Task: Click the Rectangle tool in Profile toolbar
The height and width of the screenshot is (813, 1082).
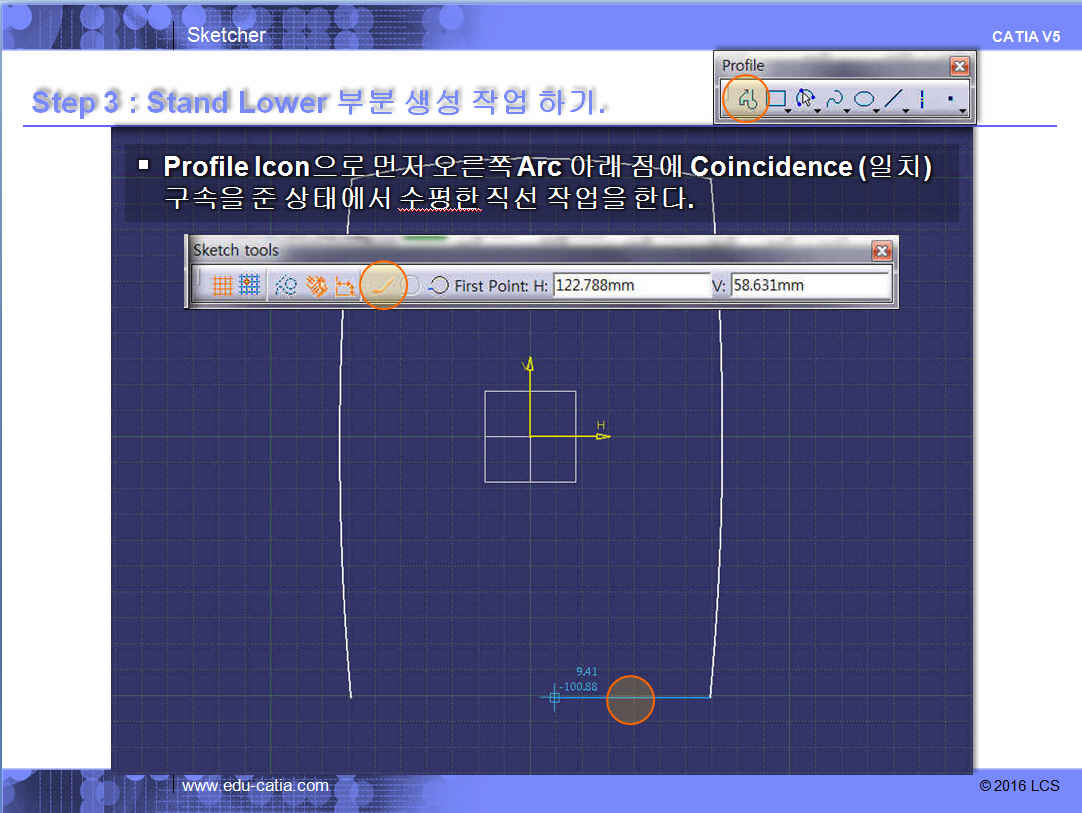Action: (x=775, y=99)
